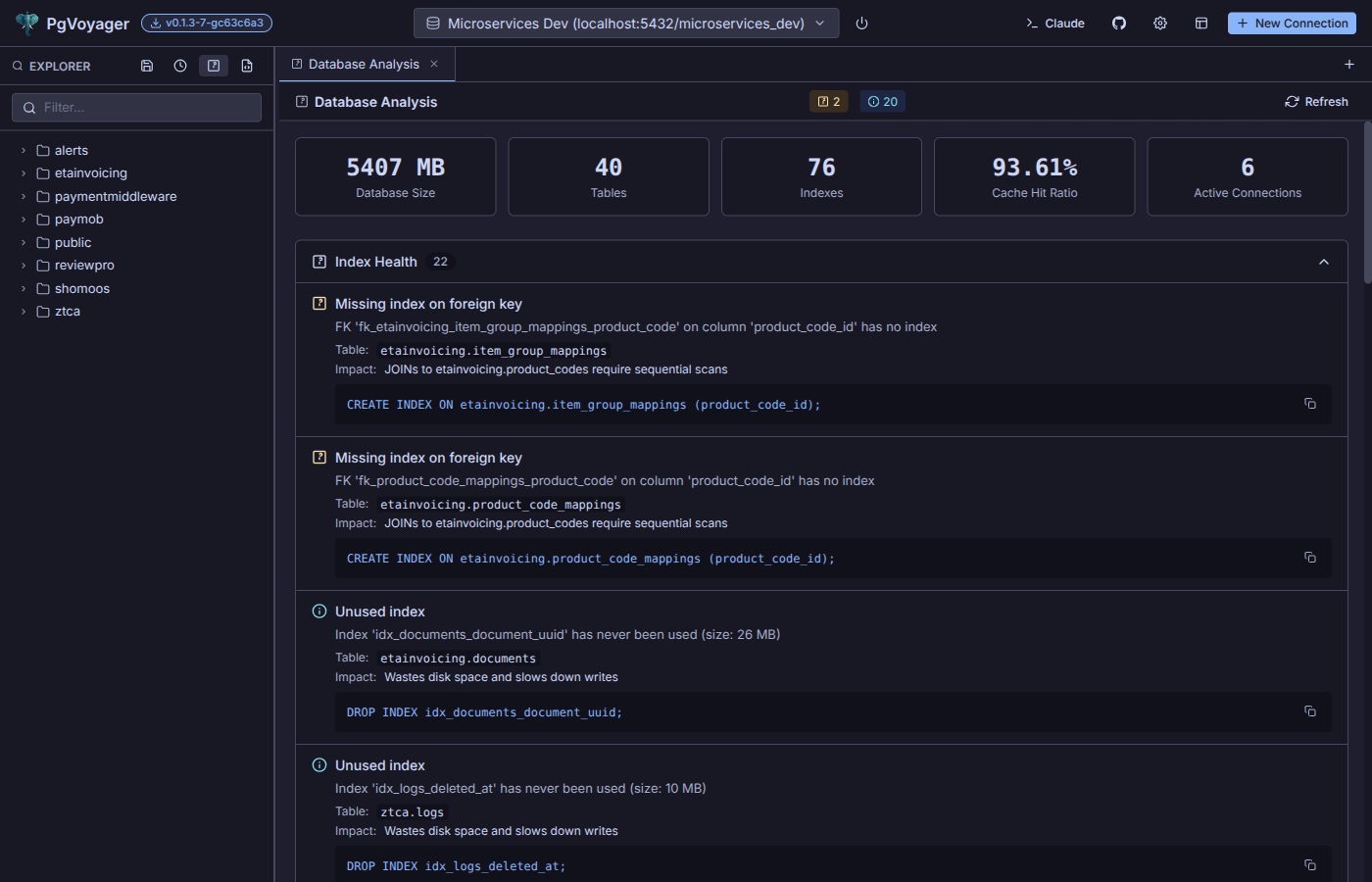Filter by the 2 warnings badge

click(x=829, y=102)
